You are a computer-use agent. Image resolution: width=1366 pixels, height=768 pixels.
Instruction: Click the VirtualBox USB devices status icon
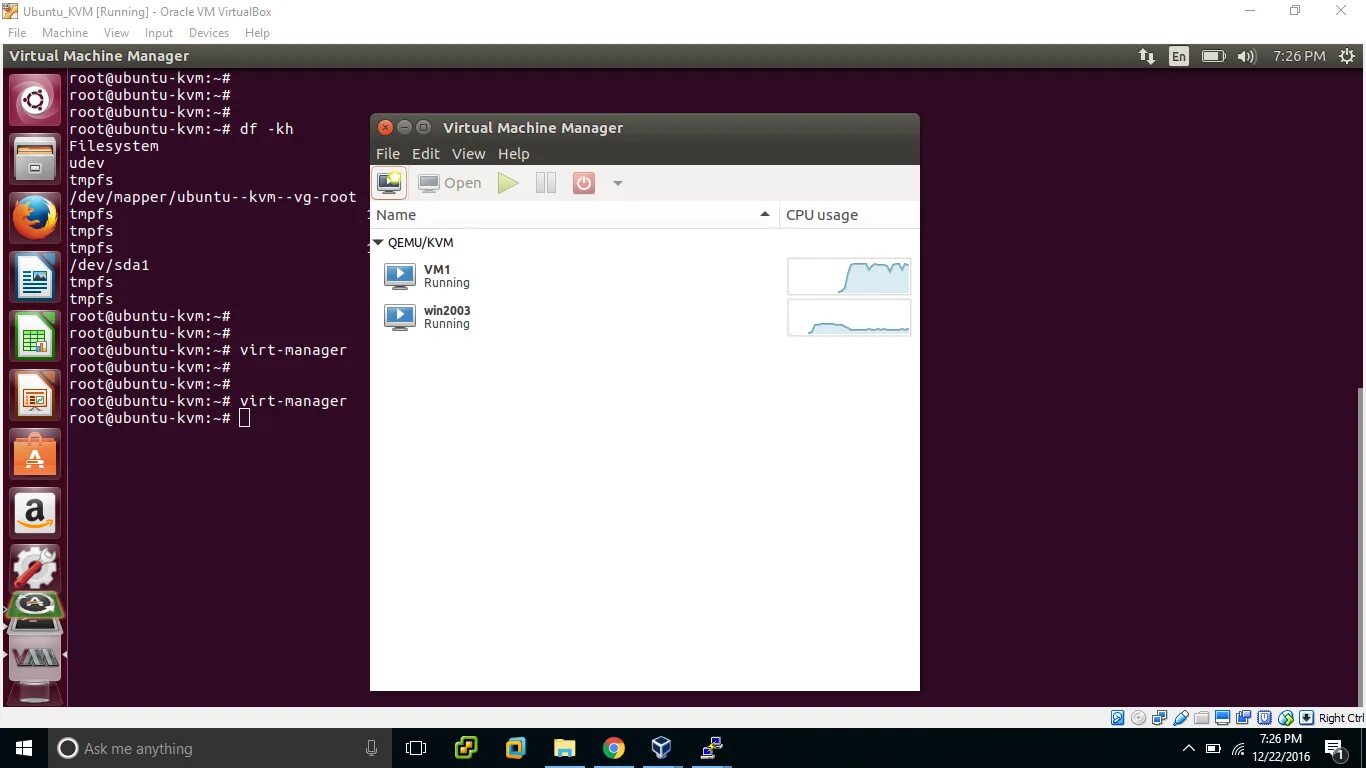1181,718
